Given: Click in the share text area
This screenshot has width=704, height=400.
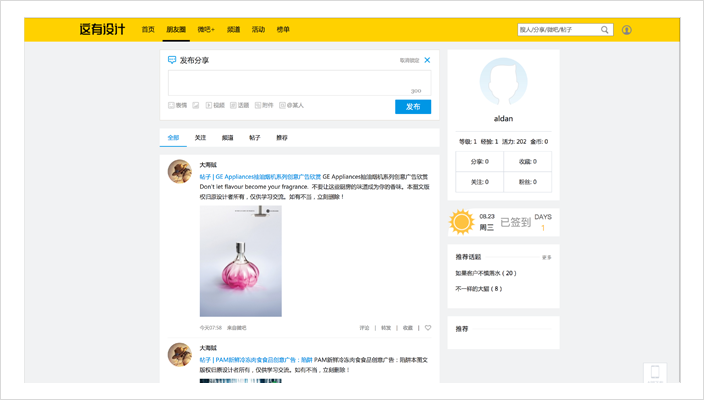Looking at the screenshot, I should click(x=299, y=83).
